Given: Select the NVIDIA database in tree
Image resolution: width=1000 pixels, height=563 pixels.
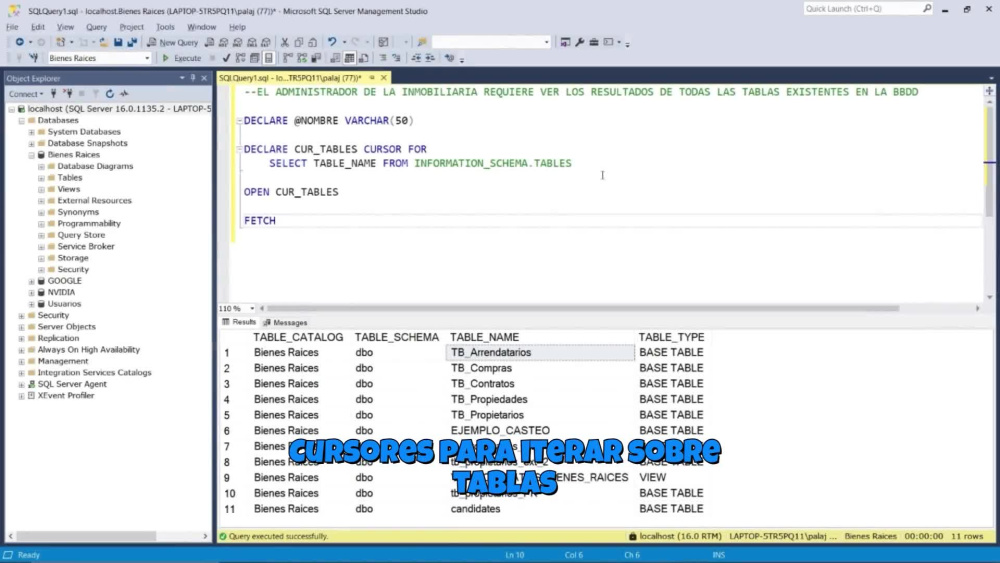Looking at the screenshot, I should [61, 293].
